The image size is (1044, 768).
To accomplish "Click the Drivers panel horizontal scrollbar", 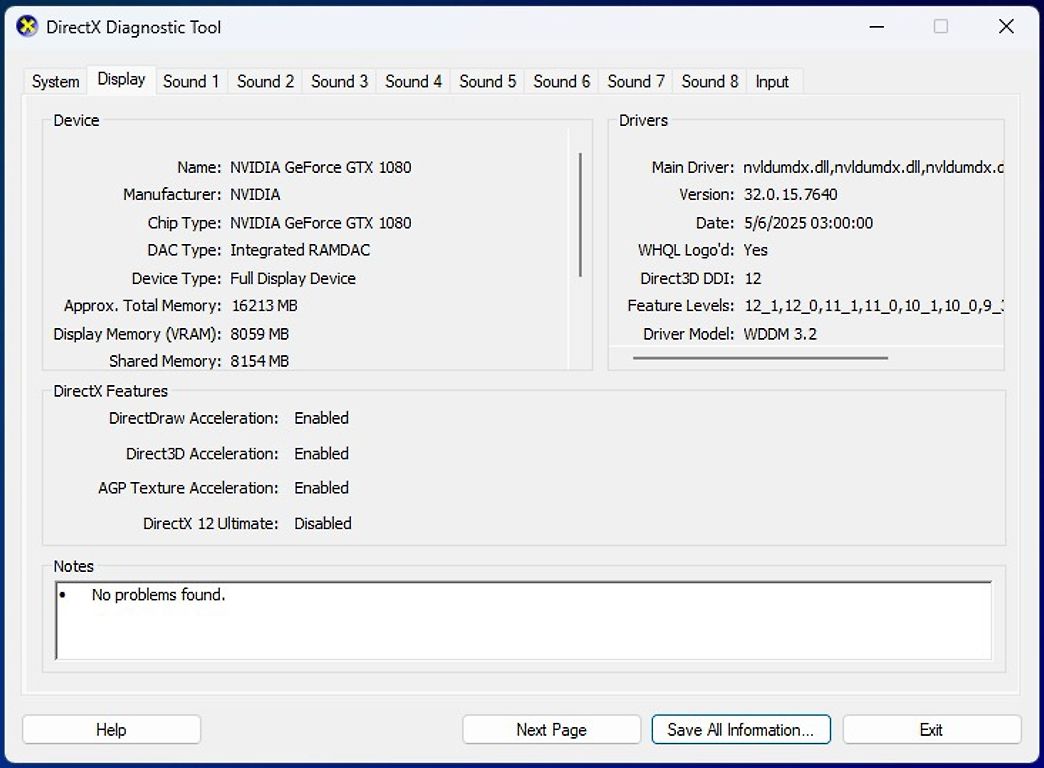I will [760, 358].
